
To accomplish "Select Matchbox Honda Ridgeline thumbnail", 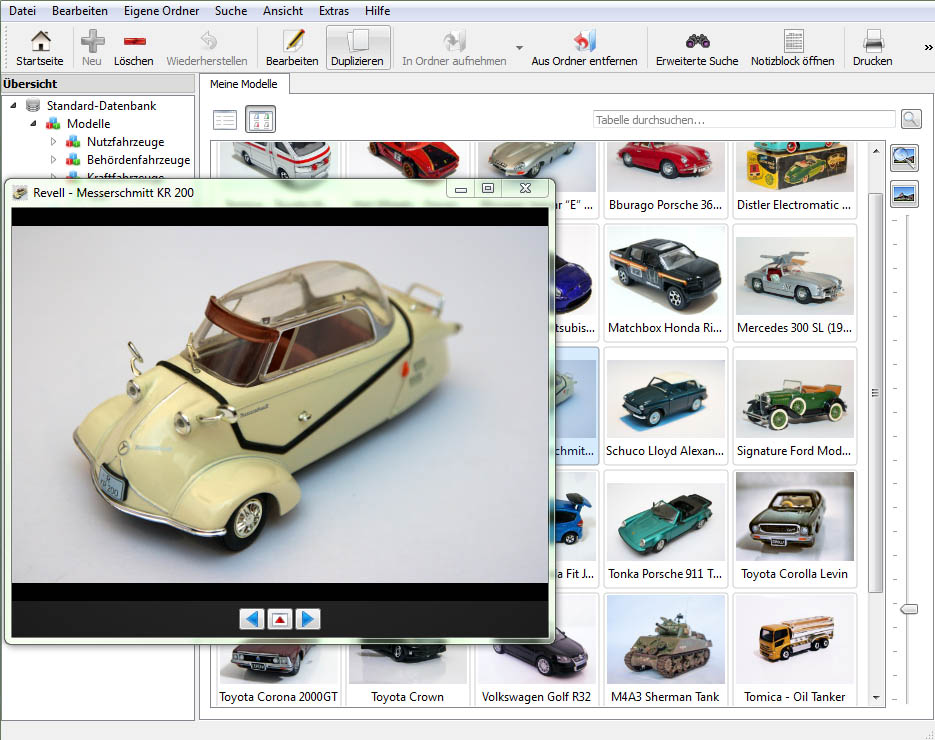I will 665,283.
